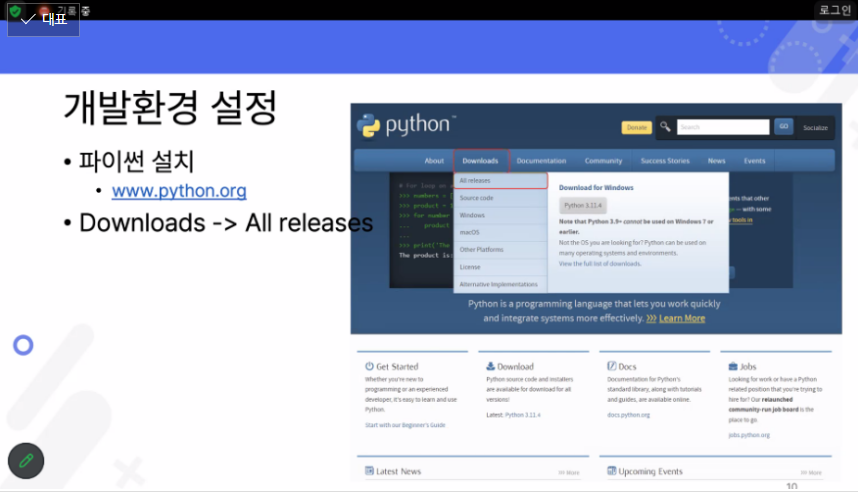Screen dimensions: 858x497
Task: Click the Python 3.11.4 download button
Action: (583, 205)
